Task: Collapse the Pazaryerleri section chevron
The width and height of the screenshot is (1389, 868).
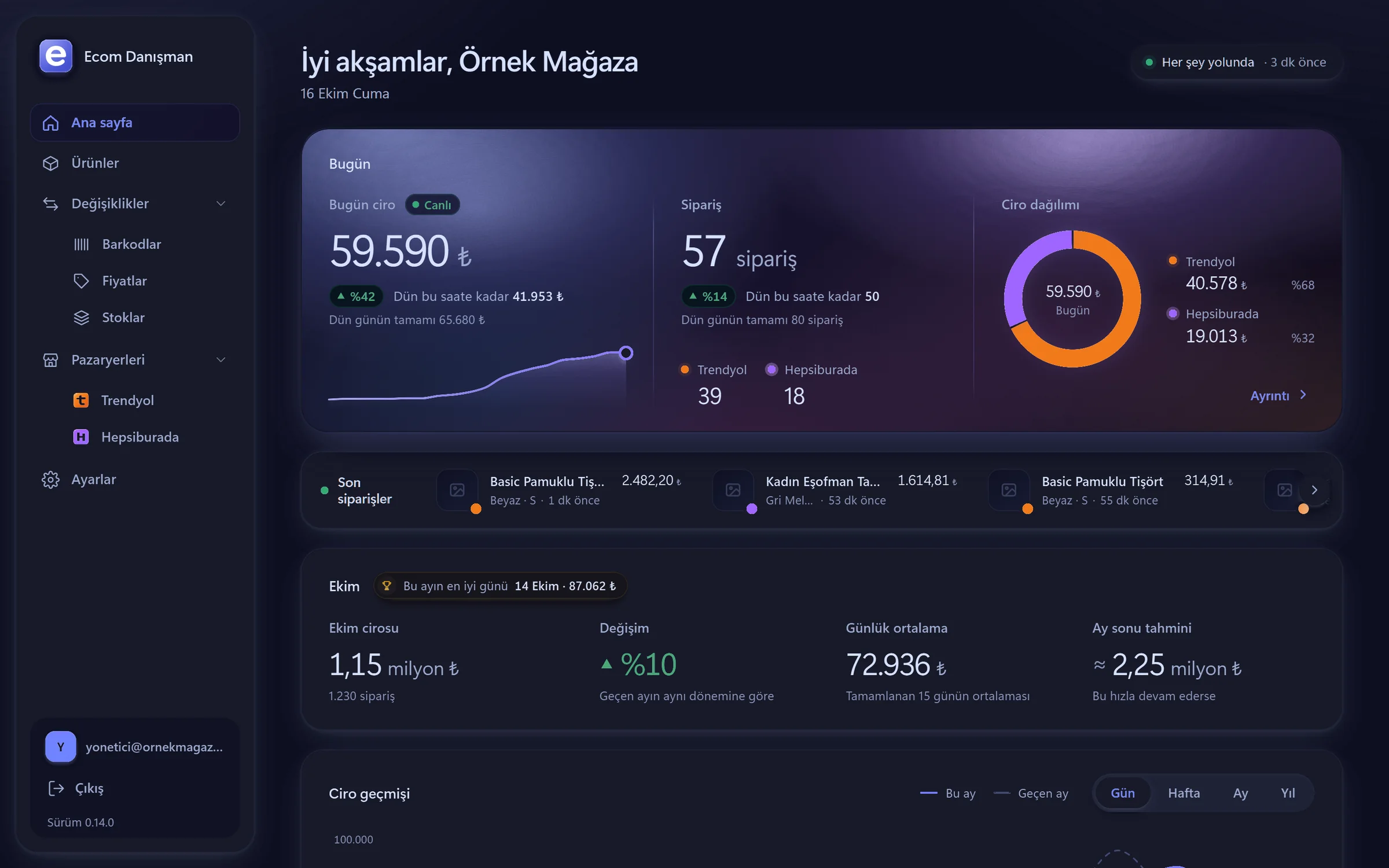Action: [221, 360]
